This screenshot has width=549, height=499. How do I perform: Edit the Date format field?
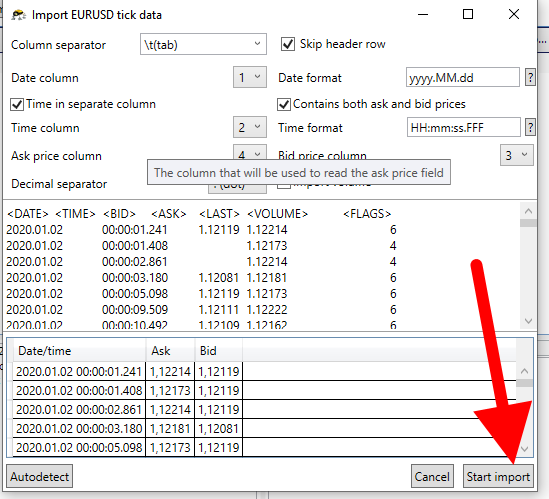point(463,77)
